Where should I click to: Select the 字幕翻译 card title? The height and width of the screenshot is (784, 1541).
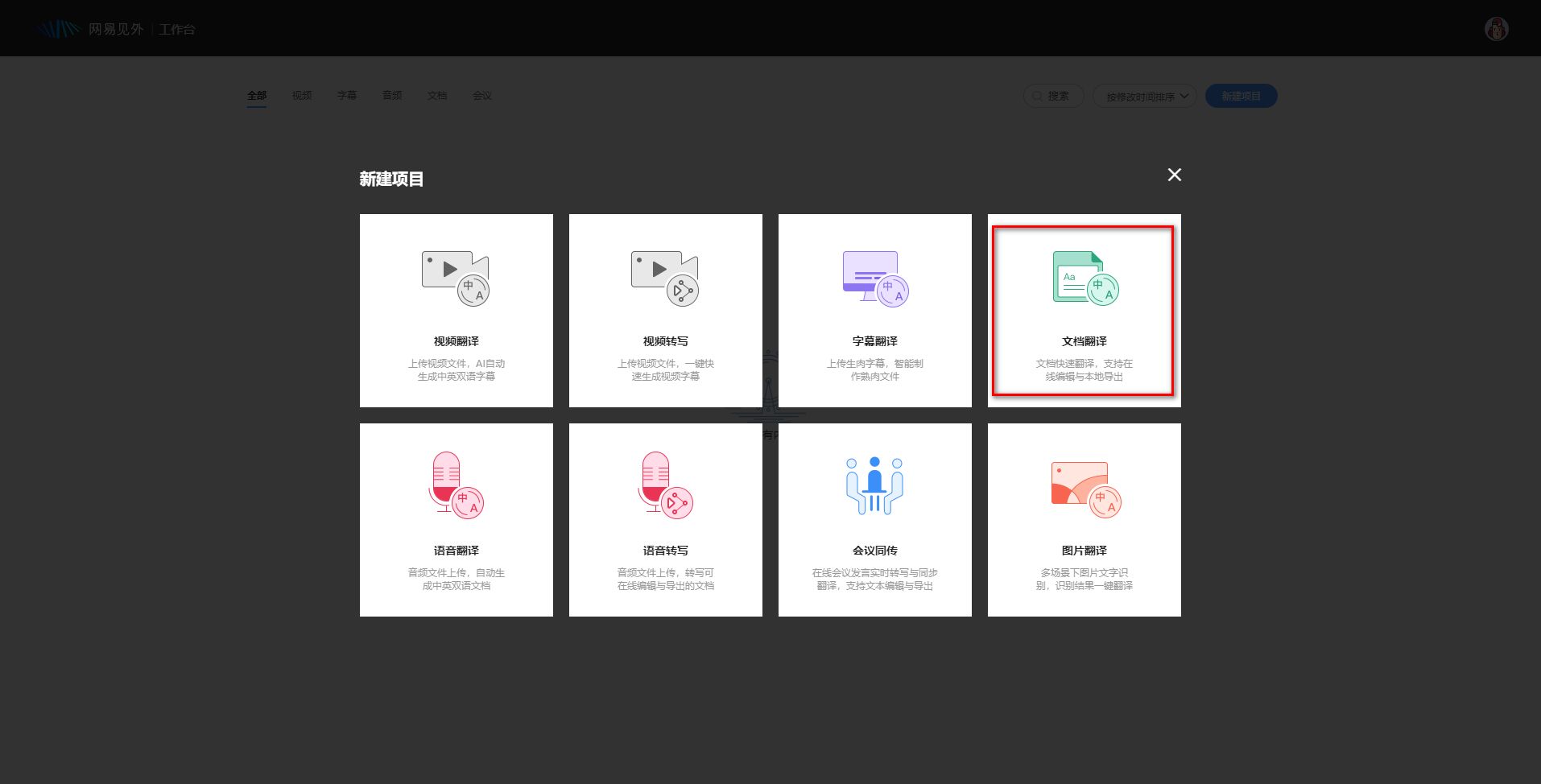pyautogui.click(x=875, y=341)
